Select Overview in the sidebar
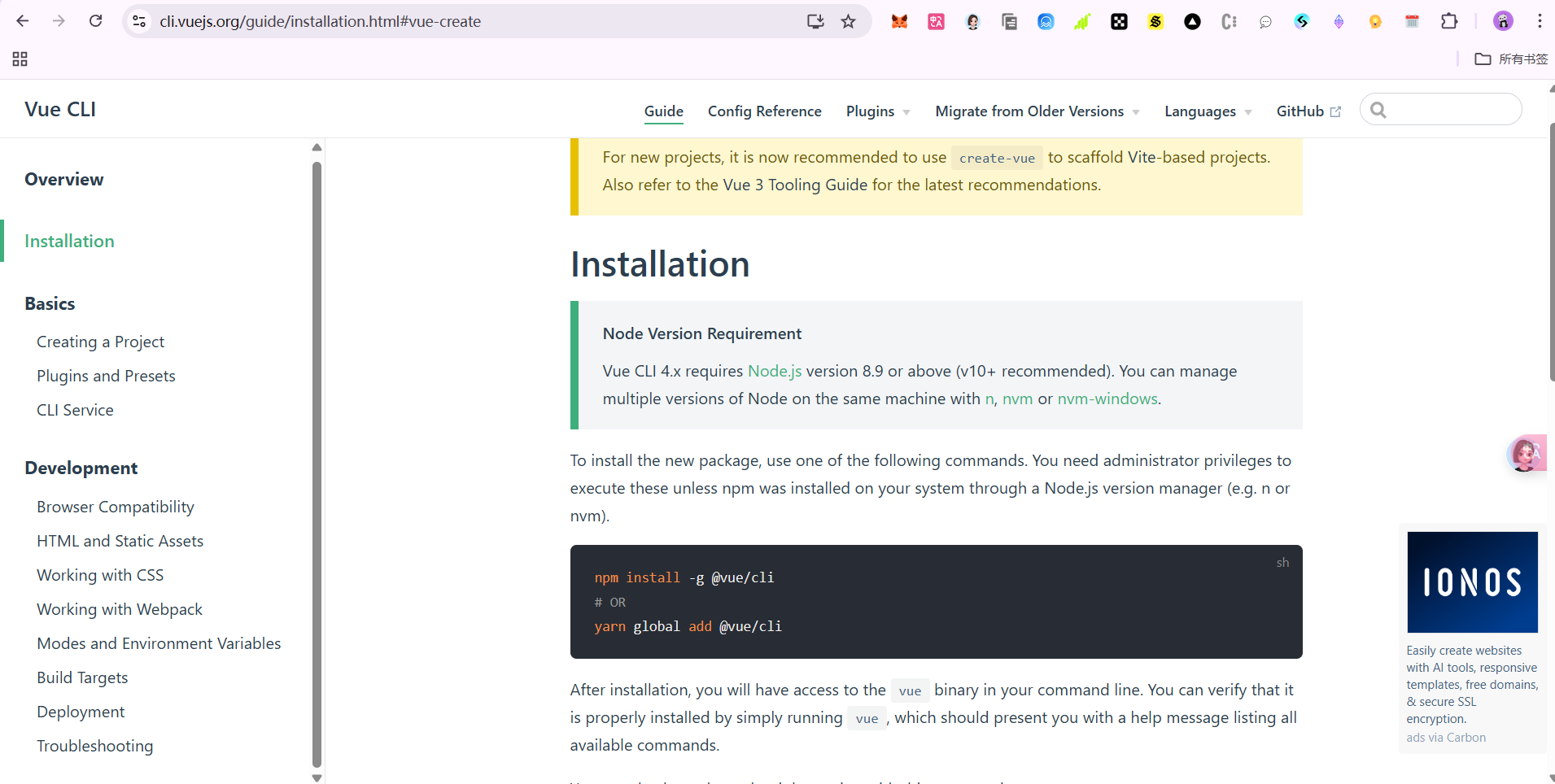This screenshot has height=784, width=1555. (64, 179)
